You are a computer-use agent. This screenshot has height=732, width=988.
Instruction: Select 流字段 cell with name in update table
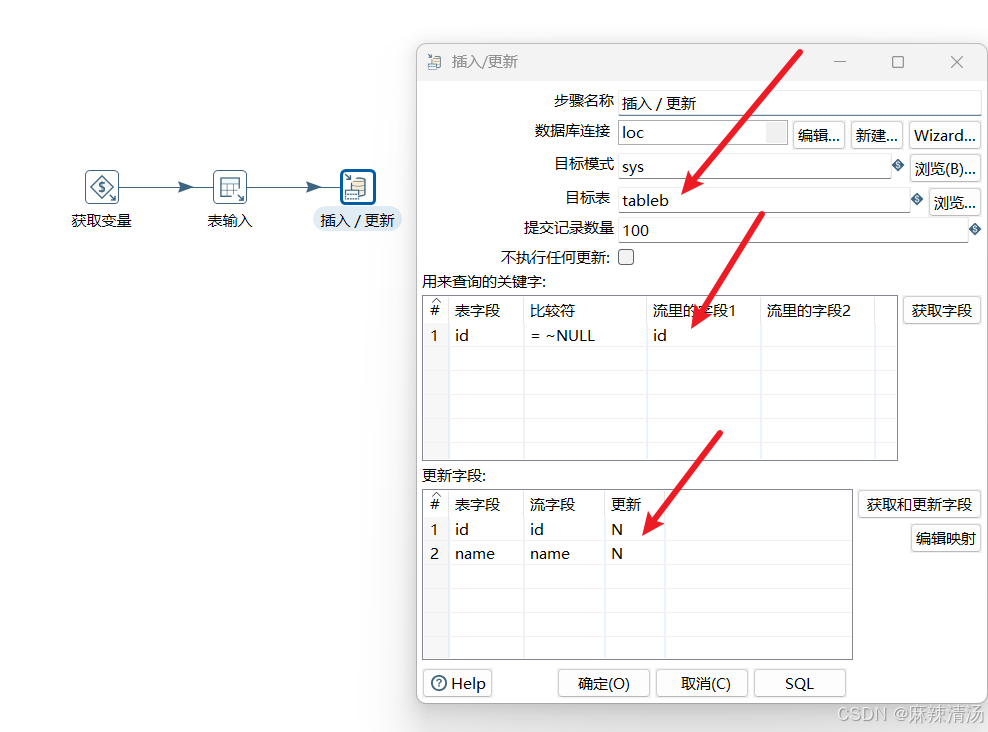[x=563, y=554]
